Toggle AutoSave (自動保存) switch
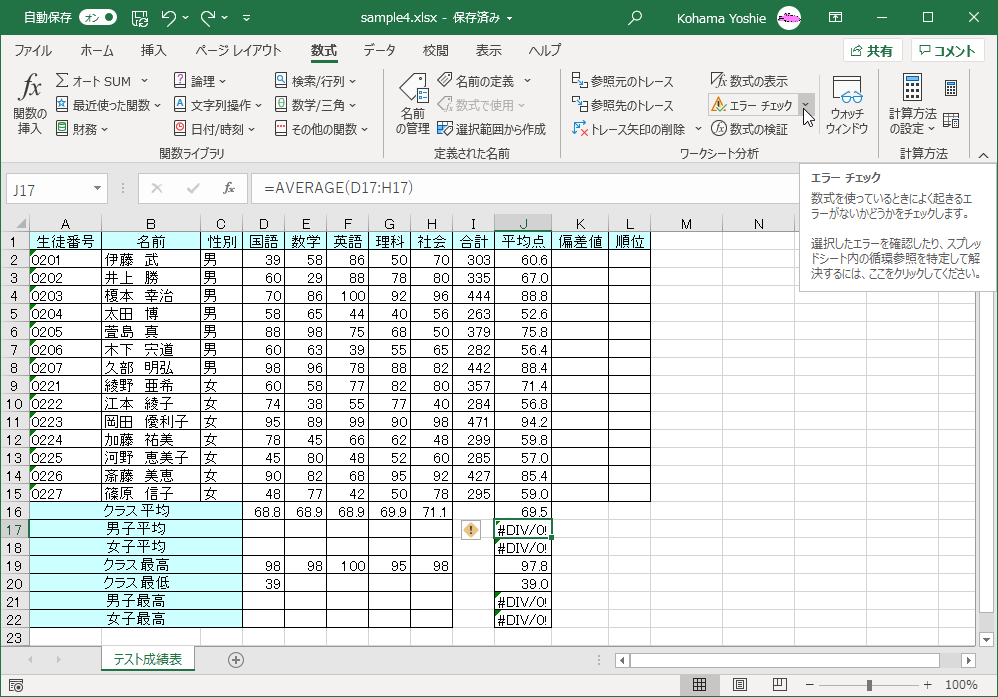This screenshot has height=697, width=998. tap(98, 18)
